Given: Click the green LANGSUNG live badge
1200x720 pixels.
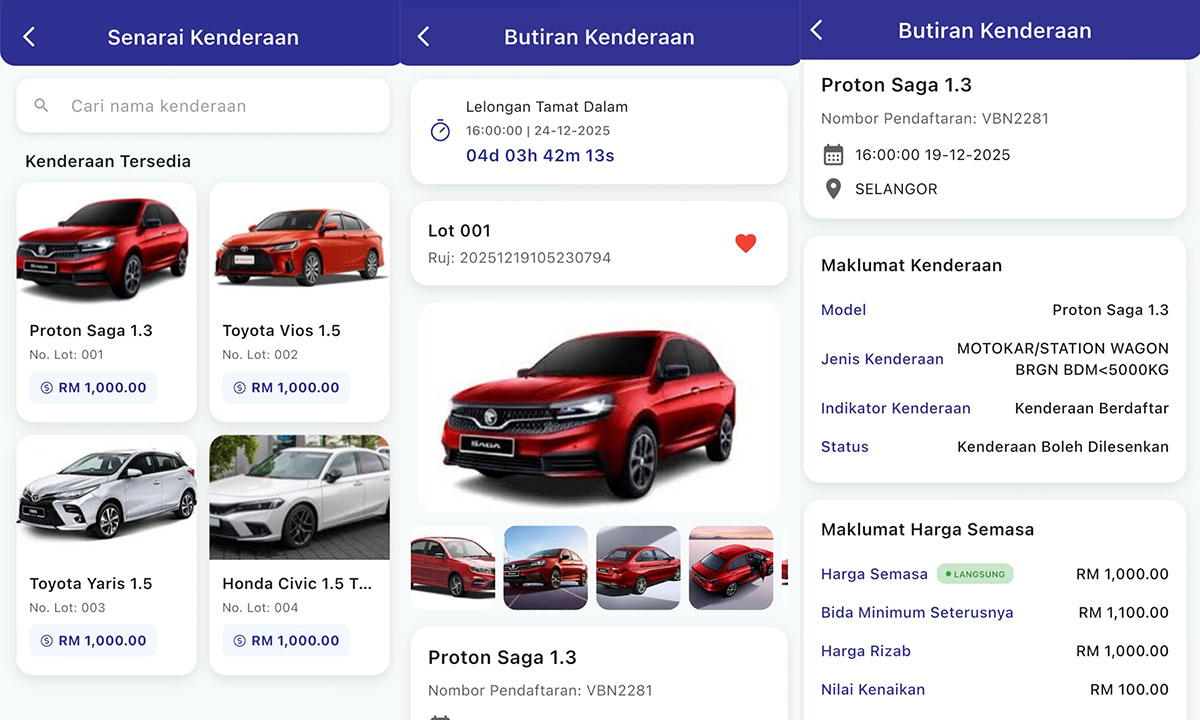Looking at the screenshot, I should 975,574.
